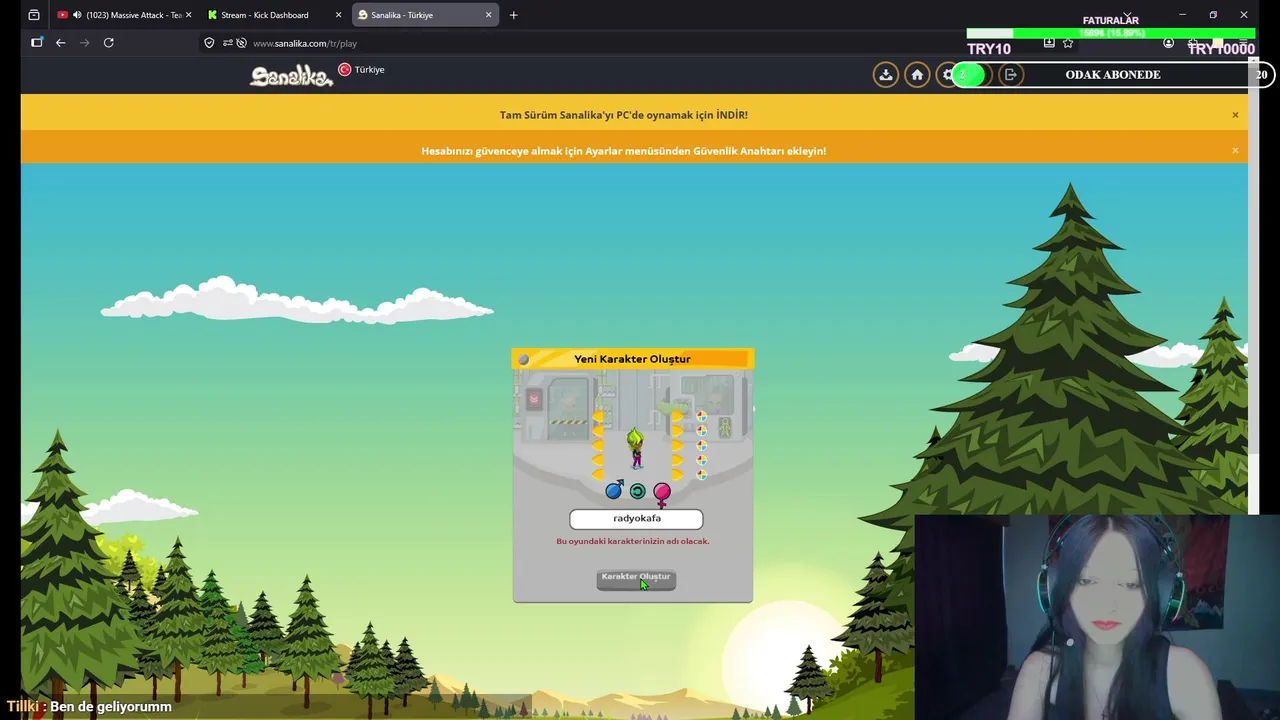
Task: Open the fourth color wheel in character dialog
Action: [x=702, y=460]
